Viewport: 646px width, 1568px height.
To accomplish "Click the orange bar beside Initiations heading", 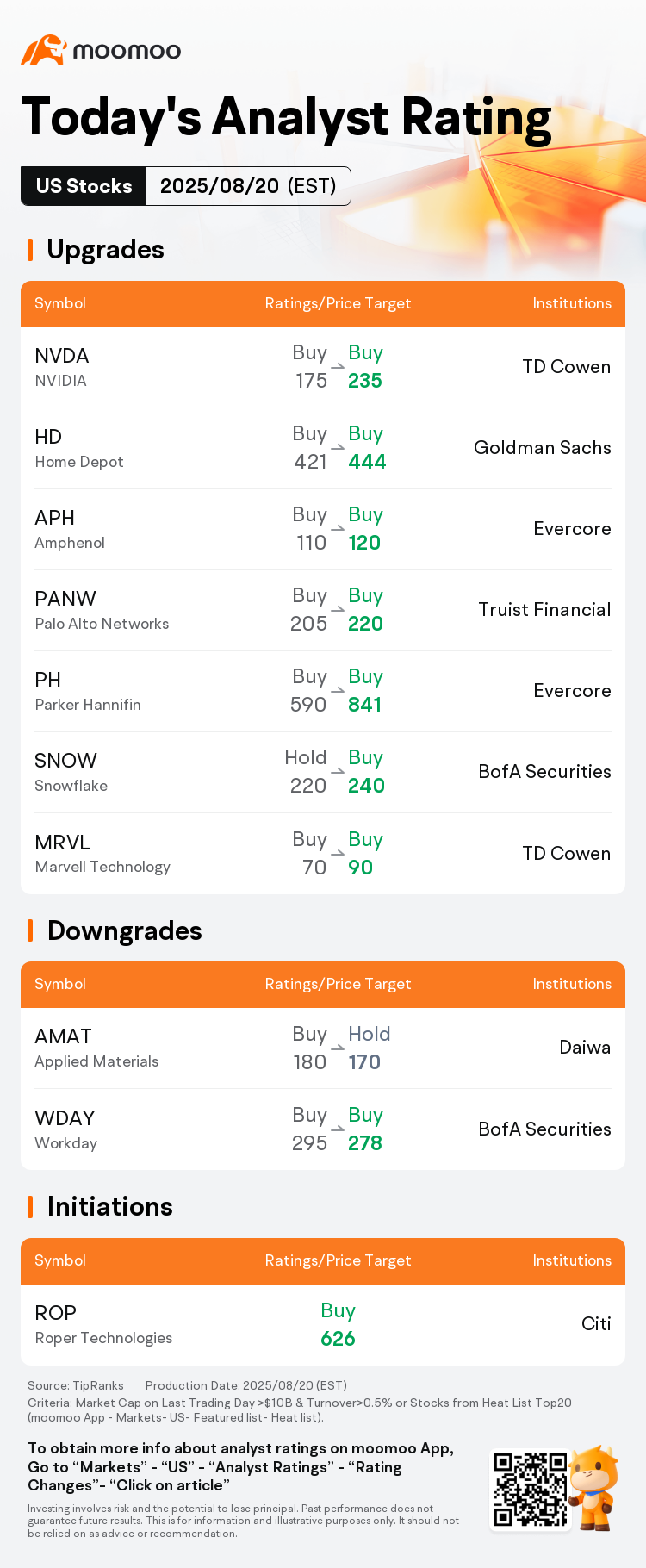I will [30, 1206].
